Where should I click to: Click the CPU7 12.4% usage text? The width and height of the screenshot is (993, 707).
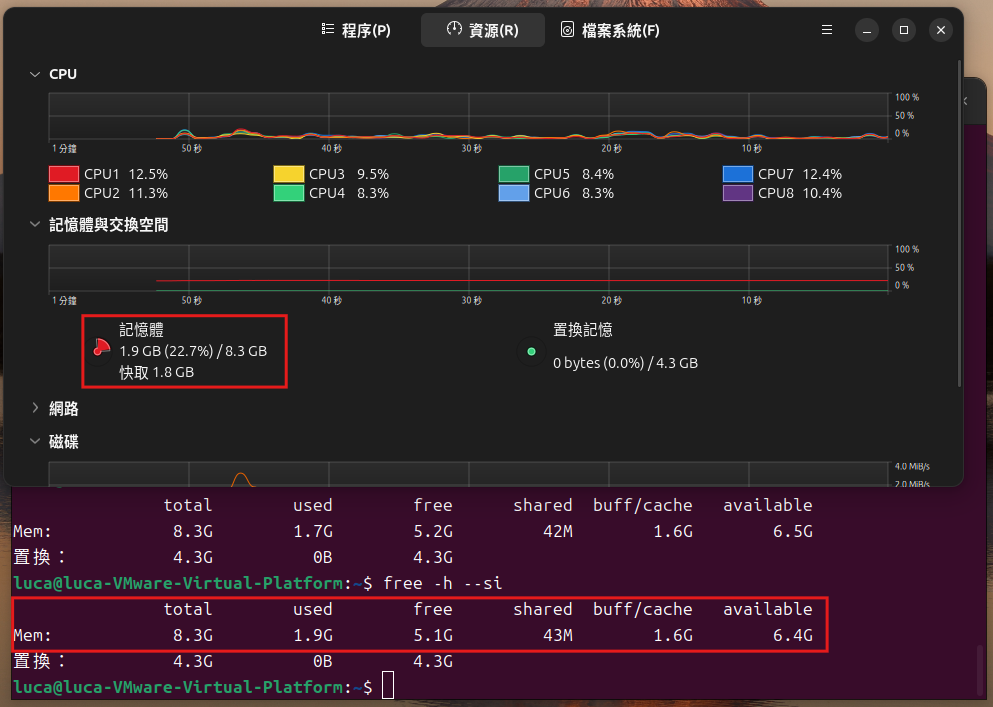(800, 174)
